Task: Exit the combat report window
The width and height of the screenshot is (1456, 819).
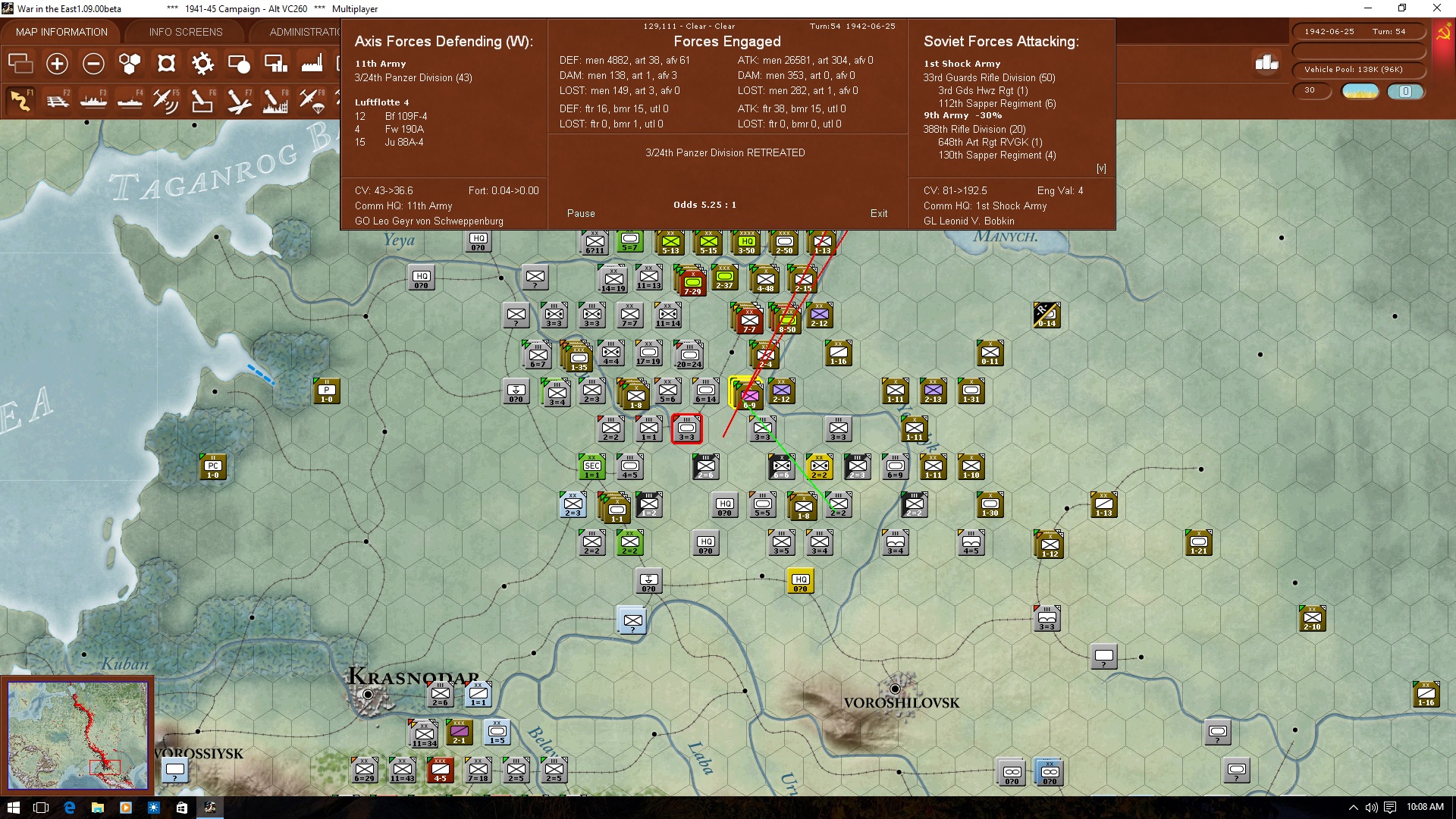Action: [879, 213]
